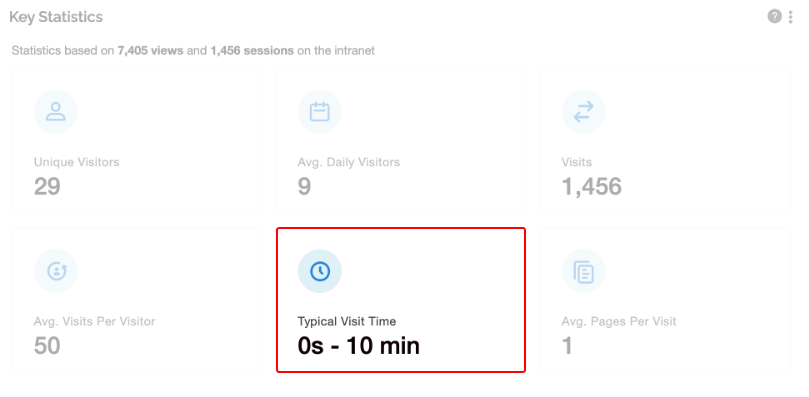Screen dimensions: 809x397
Task: Click the 29 Unique Visitors value
Action: tap(47, 187)
